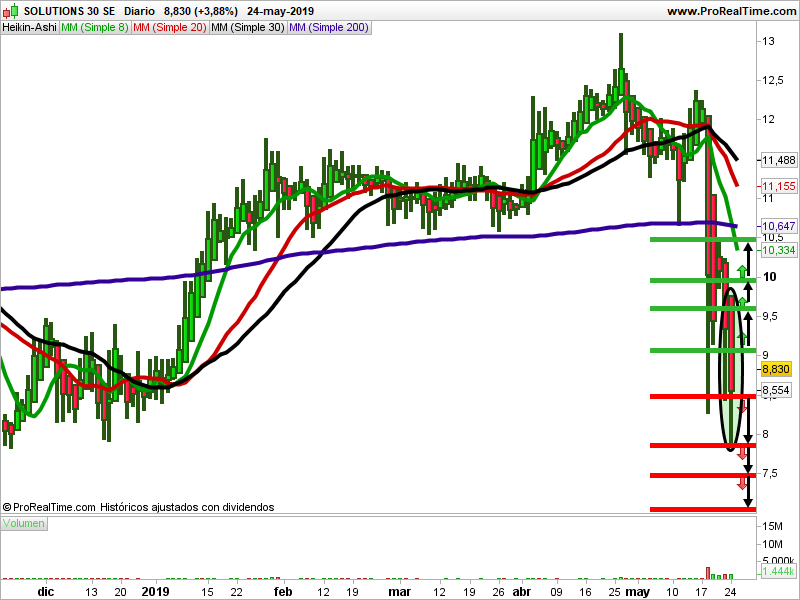
Task: Select the black ellipse drawn around the latest candles
Action: point(731,370)
